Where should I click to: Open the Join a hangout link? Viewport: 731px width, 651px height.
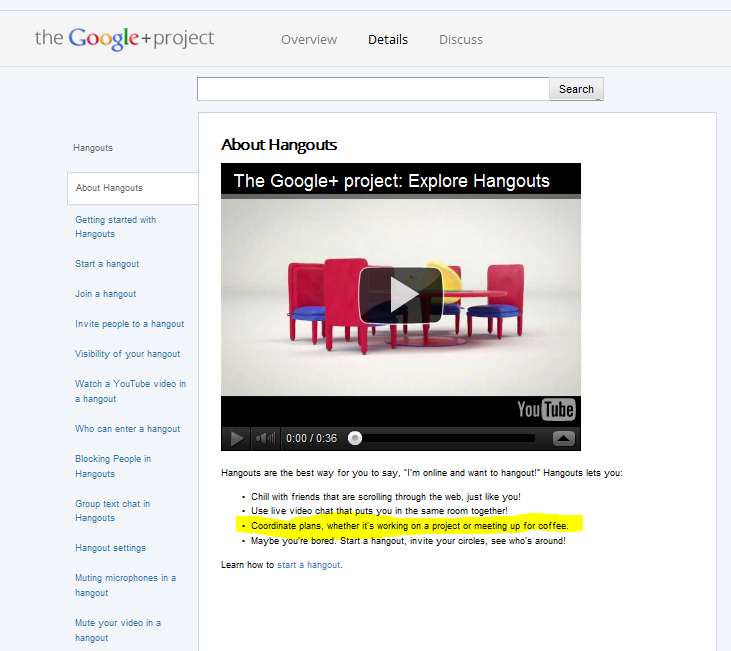tap(105, 294)
